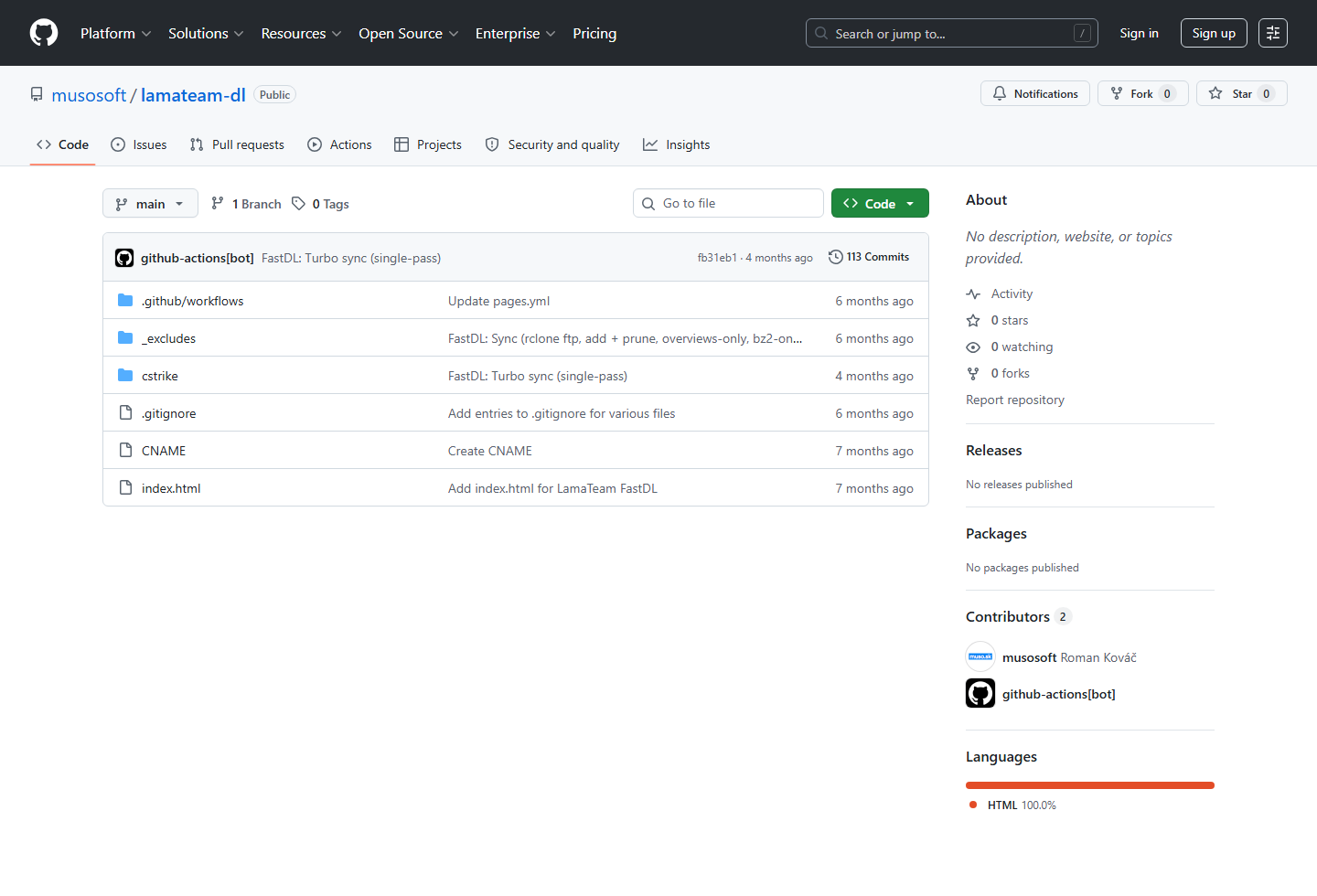This screenshot has width=1317, height=896.
Task: Open latest commit message FastDL: Turbo sync
Action: click(x=351, y=258)
